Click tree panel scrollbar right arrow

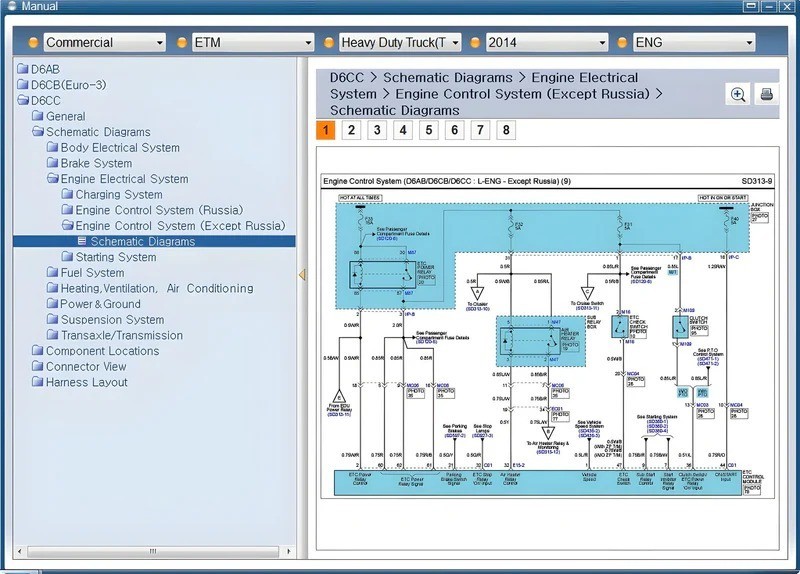coord(289,552)
